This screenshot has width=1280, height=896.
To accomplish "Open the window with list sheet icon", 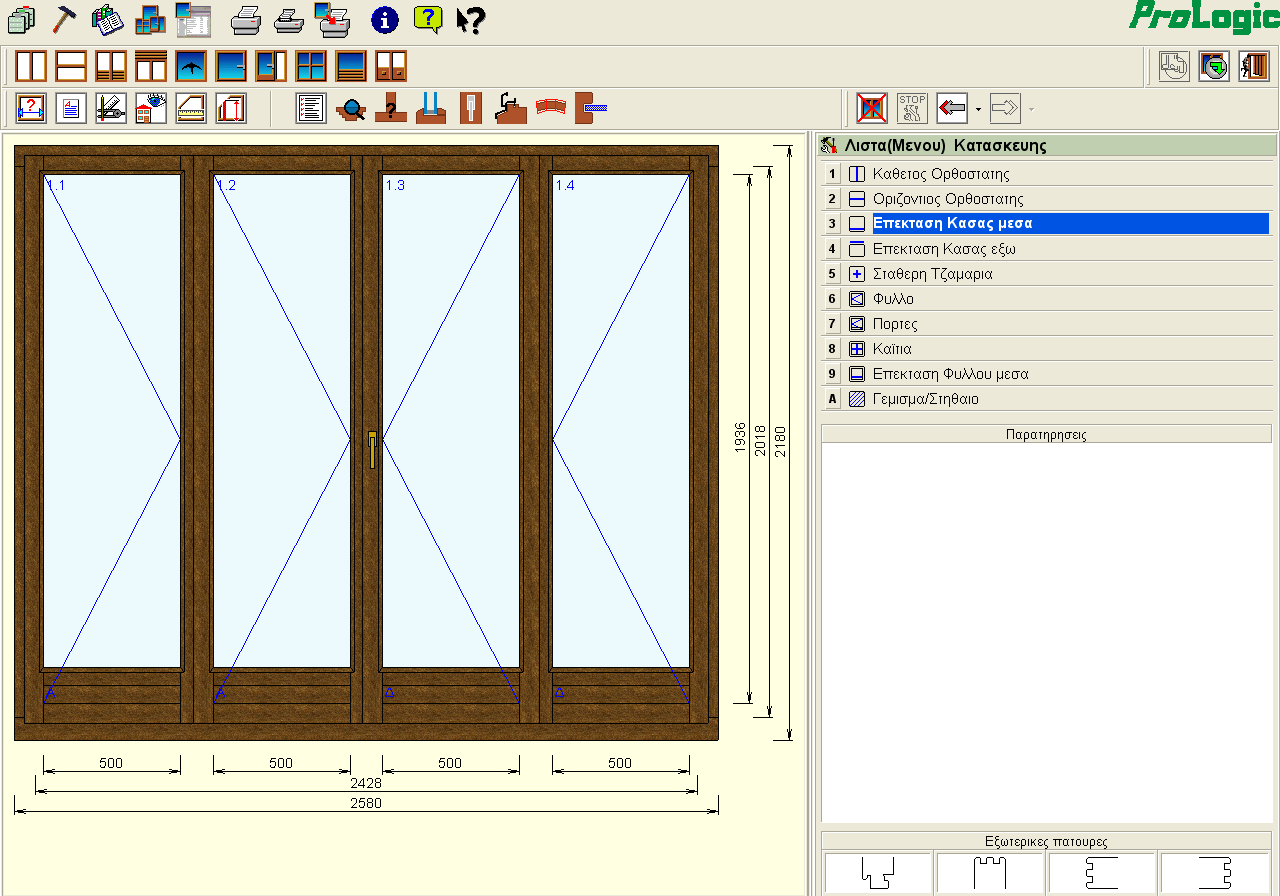I will point(193,19).
